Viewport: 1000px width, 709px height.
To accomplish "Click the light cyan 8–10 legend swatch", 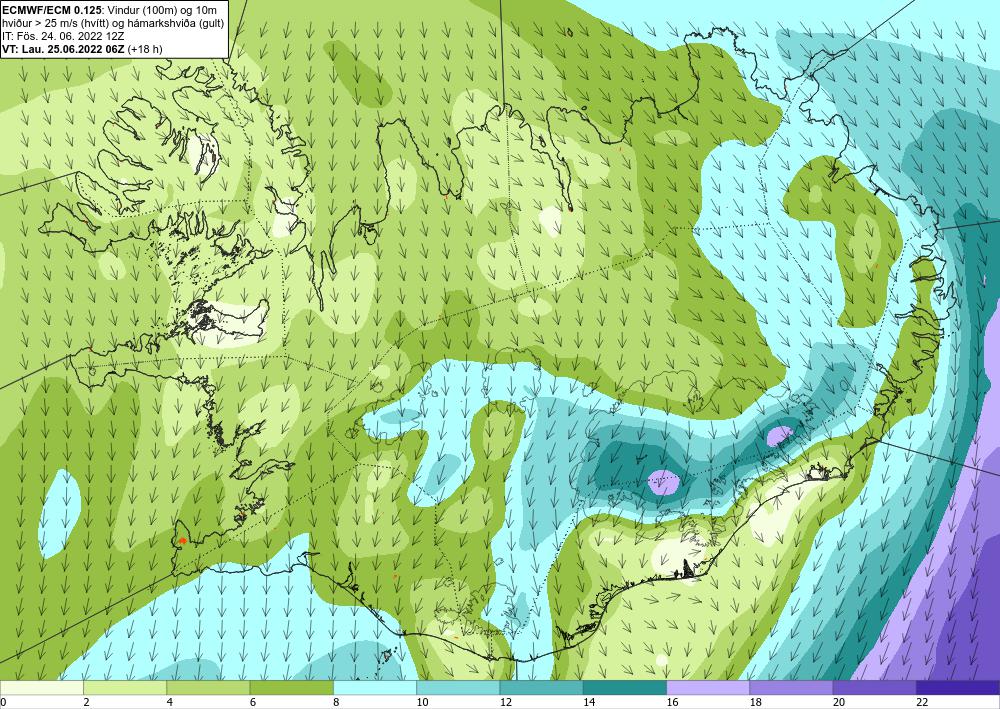I will 375,687.
